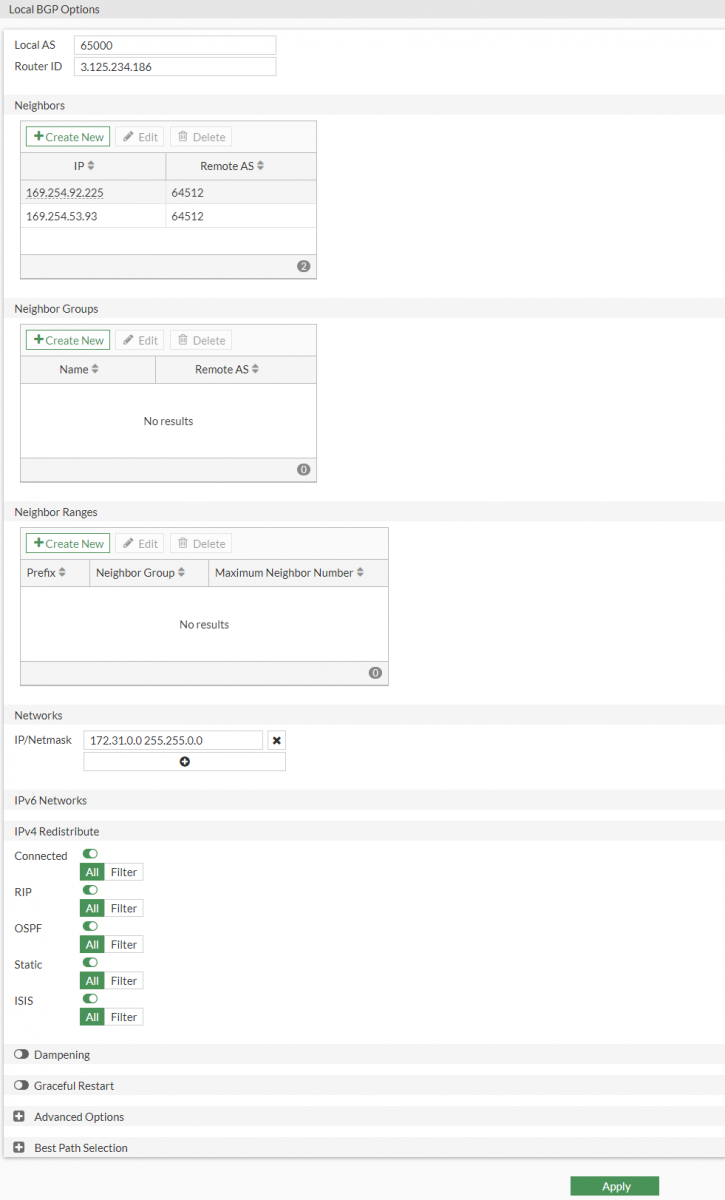This screenshot has width=725, height=1200.
Task: Select Filter option for RIP redistribution
Action: [x=124, y=908]
